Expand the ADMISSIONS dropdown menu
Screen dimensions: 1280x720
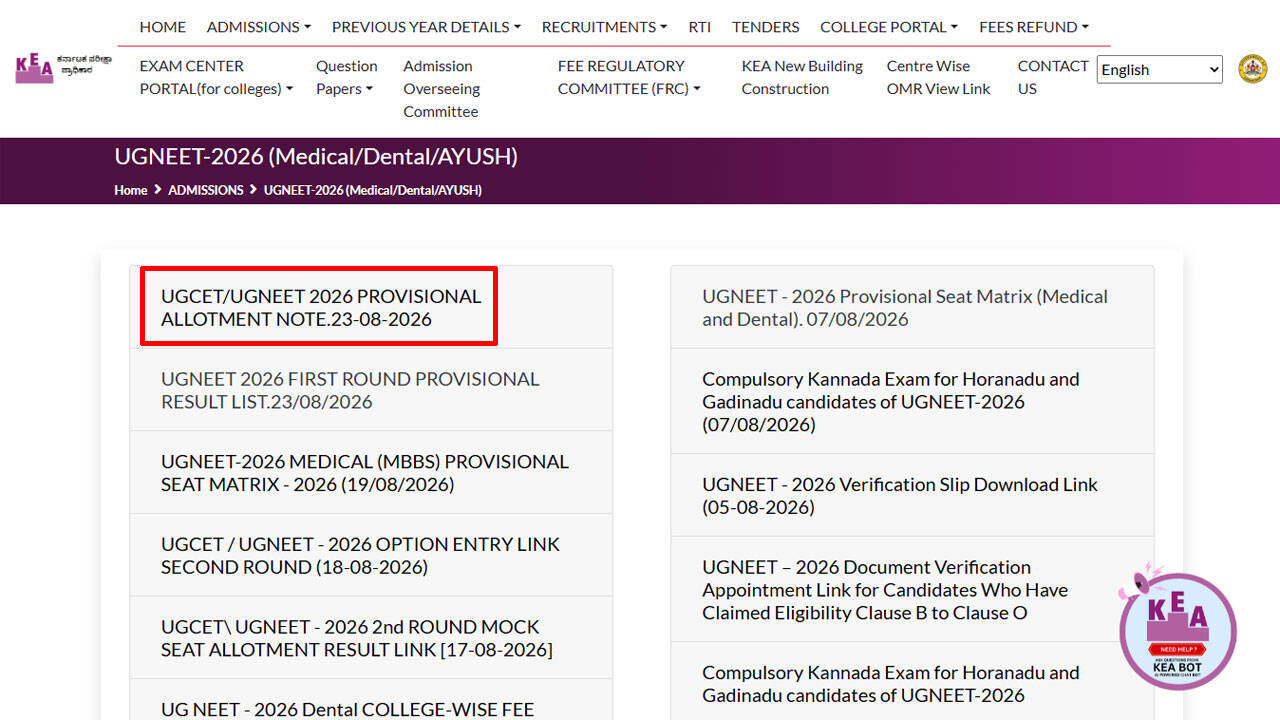tap(259, 27)
